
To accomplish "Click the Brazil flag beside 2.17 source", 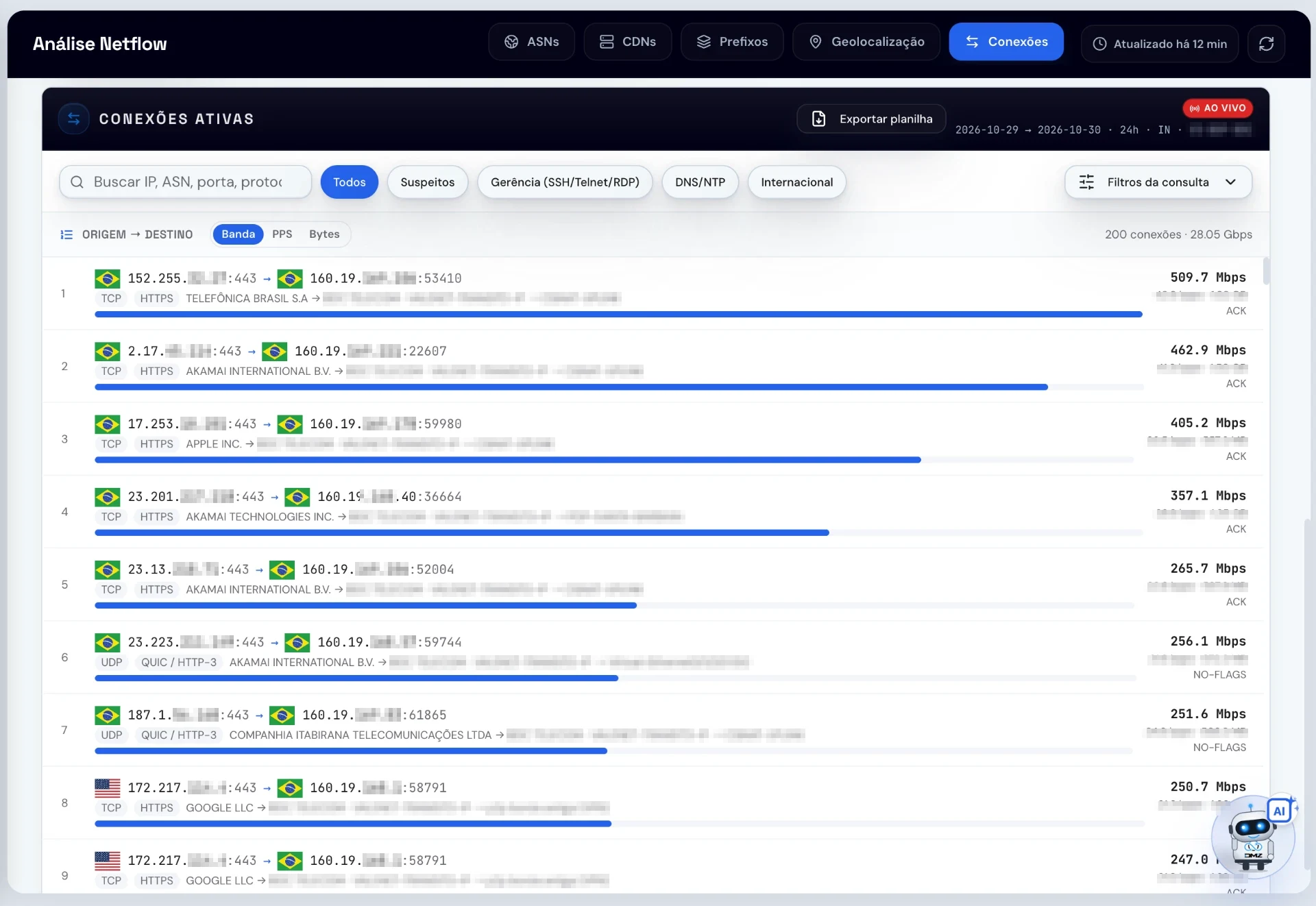I will click(108, 351).
